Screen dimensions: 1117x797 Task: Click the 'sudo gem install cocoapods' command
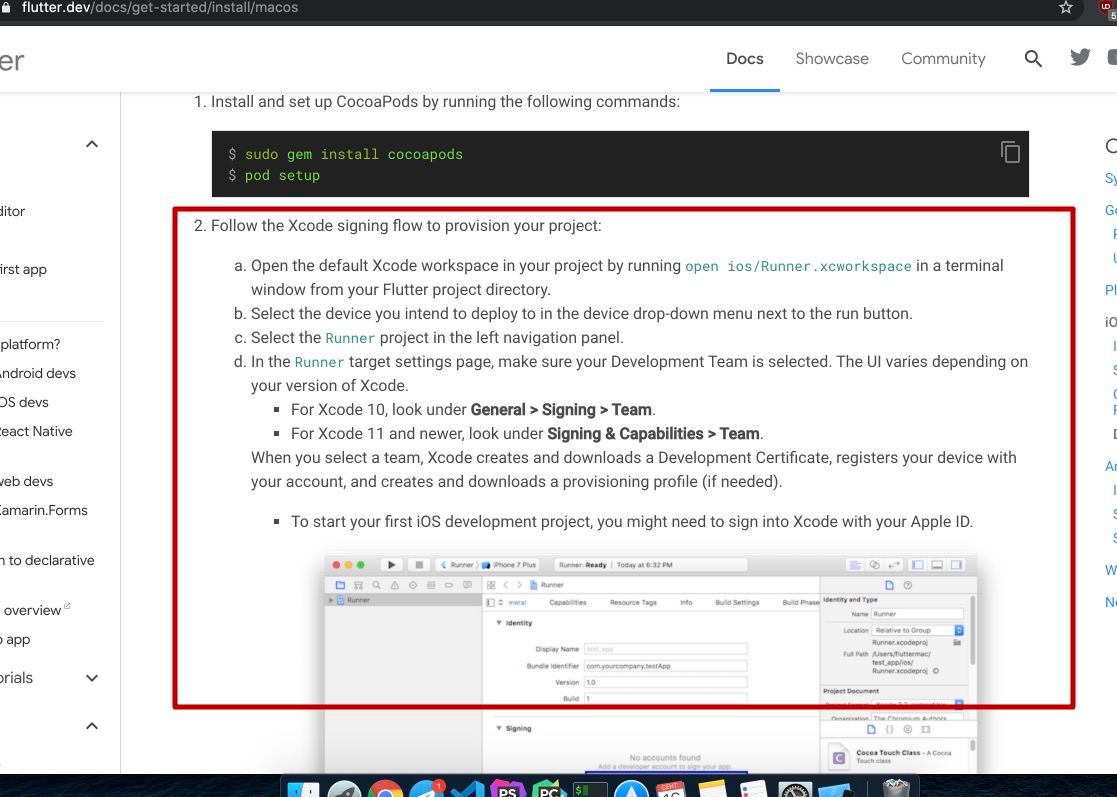pos(353,154)
